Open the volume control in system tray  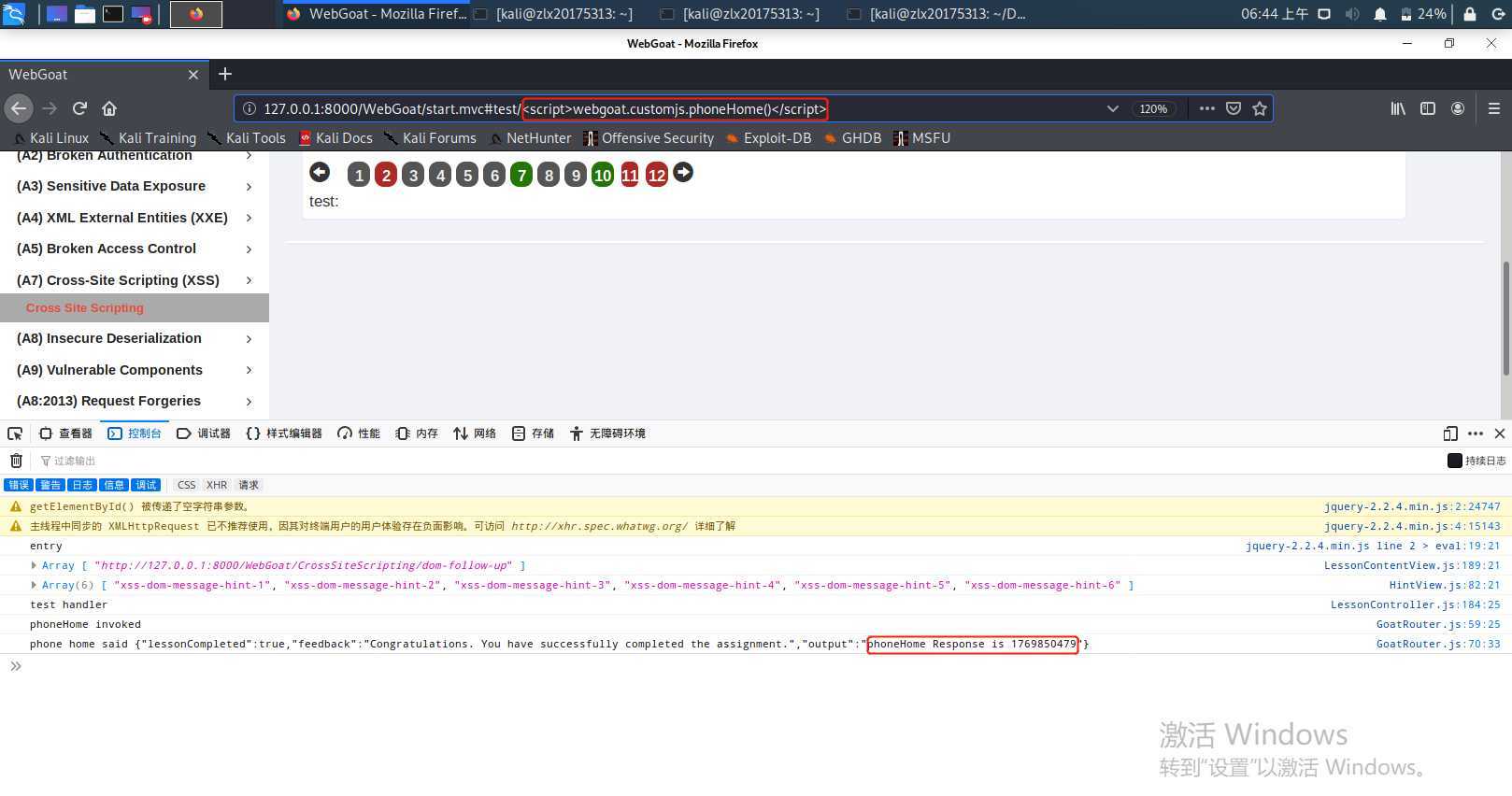pos(1352,14)
